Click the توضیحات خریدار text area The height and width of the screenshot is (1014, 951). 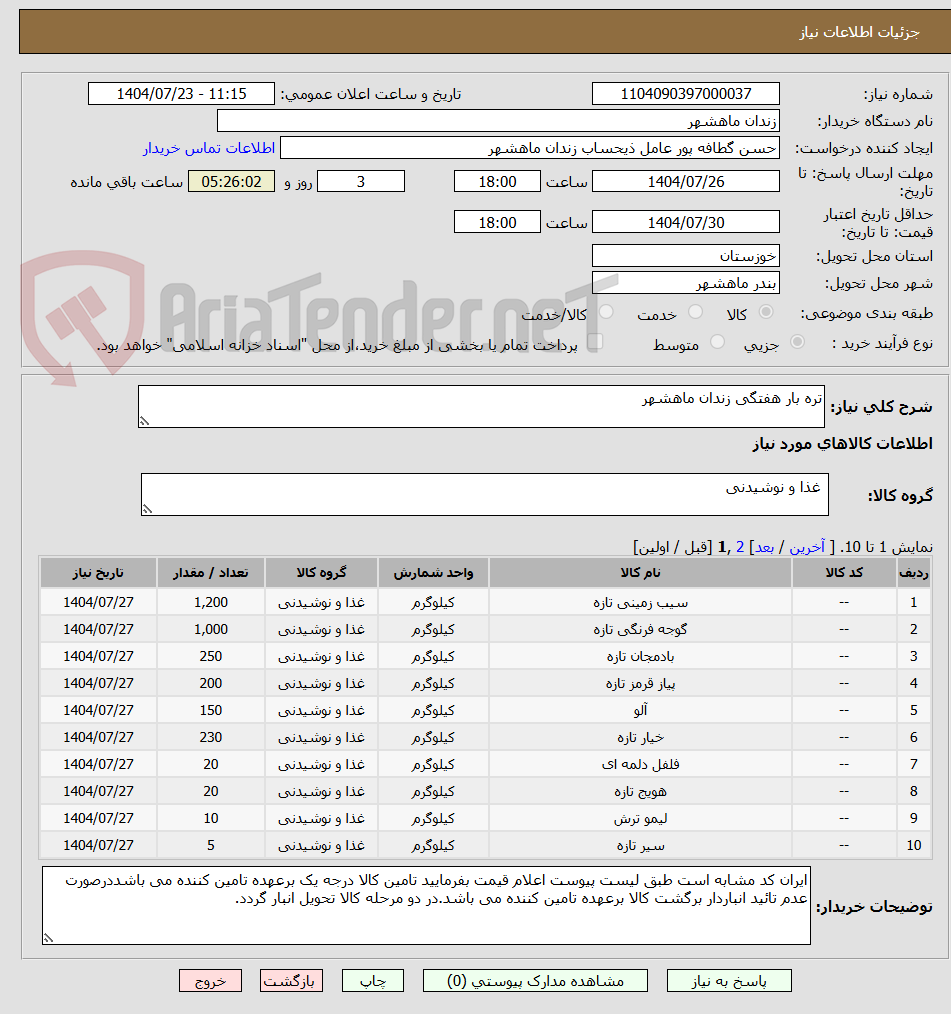[x=426, y=906]
